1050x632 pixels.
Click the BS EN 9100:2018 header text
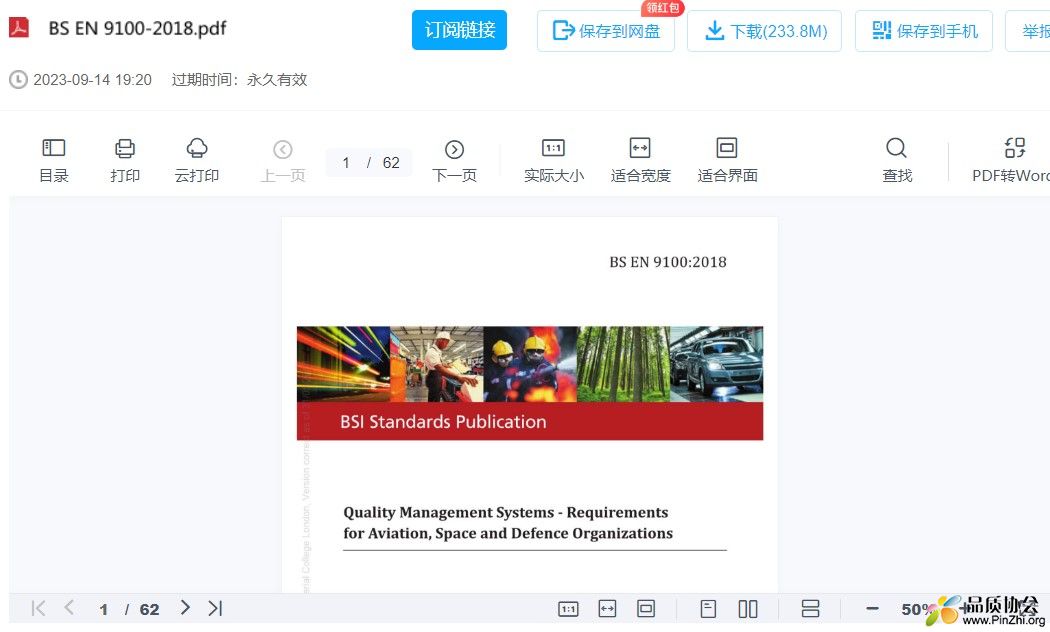click(668, 262)
